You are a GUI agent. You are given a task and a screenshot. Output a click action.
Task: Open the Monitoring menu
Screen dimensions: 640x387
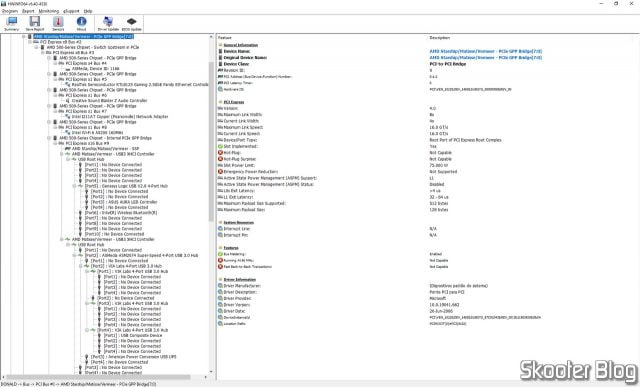tap(49, 11)
